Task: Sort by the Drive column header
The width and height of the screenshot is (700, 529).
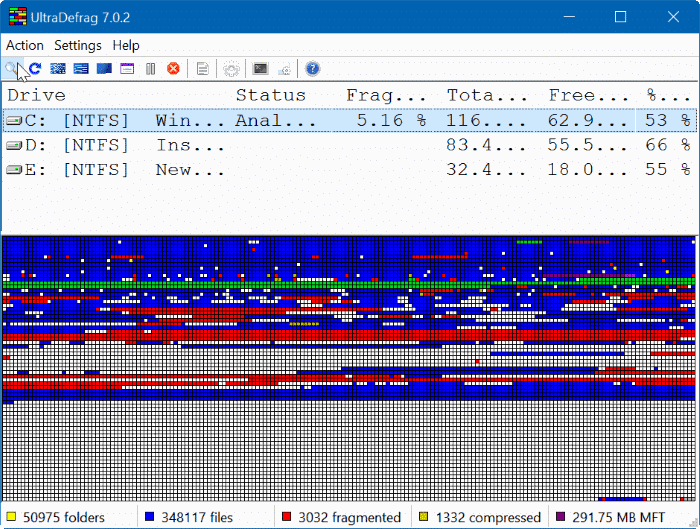Action: [x=37, y=95]
